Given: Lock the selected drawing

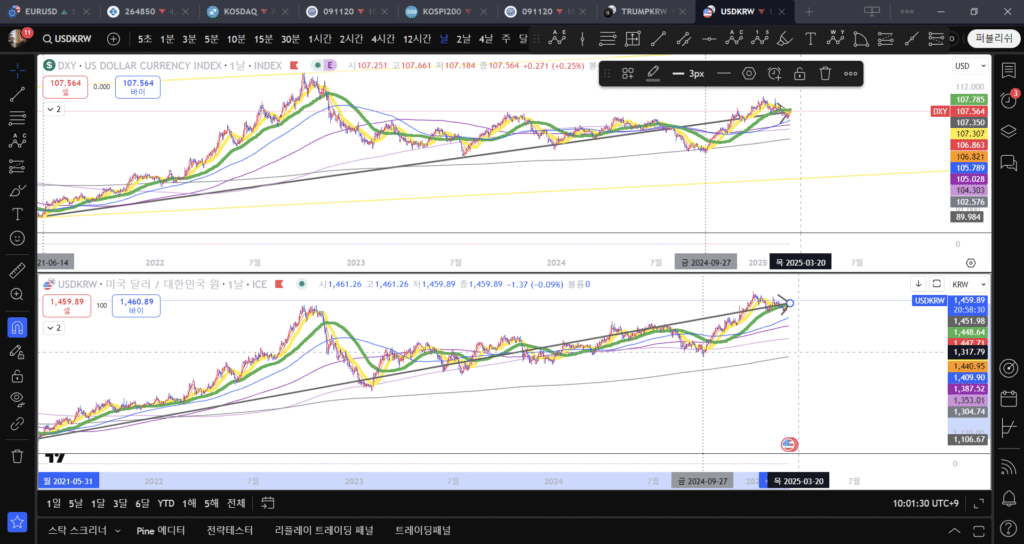Looking at the screenshot, I should coord(799,74).
